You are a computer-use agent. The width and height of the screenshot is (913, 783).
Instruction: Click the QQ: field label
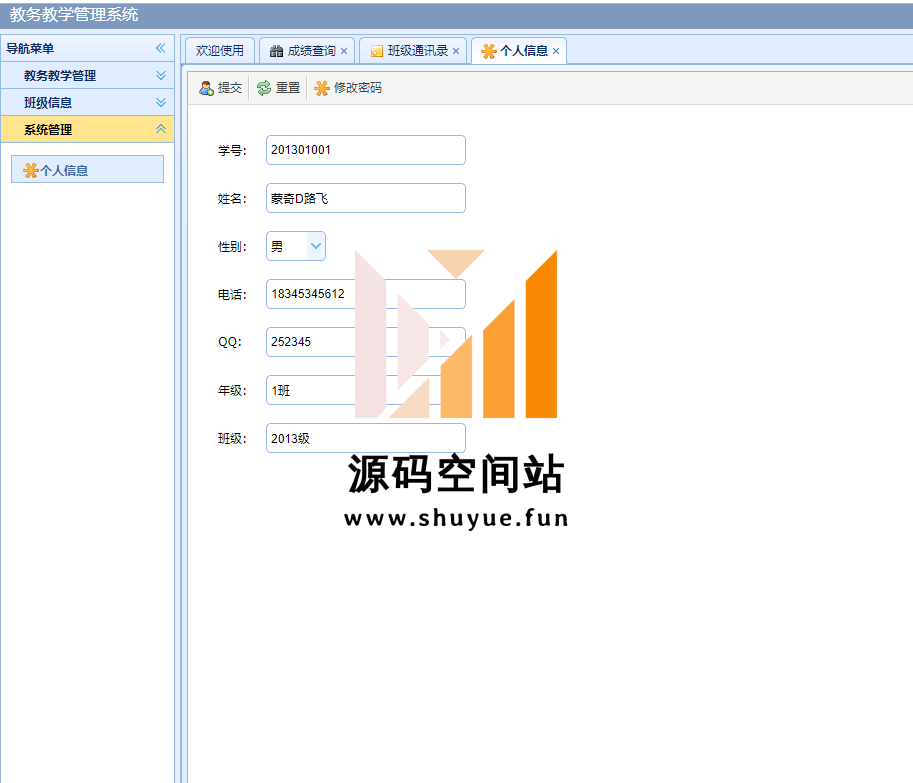[x=230, y=342]
